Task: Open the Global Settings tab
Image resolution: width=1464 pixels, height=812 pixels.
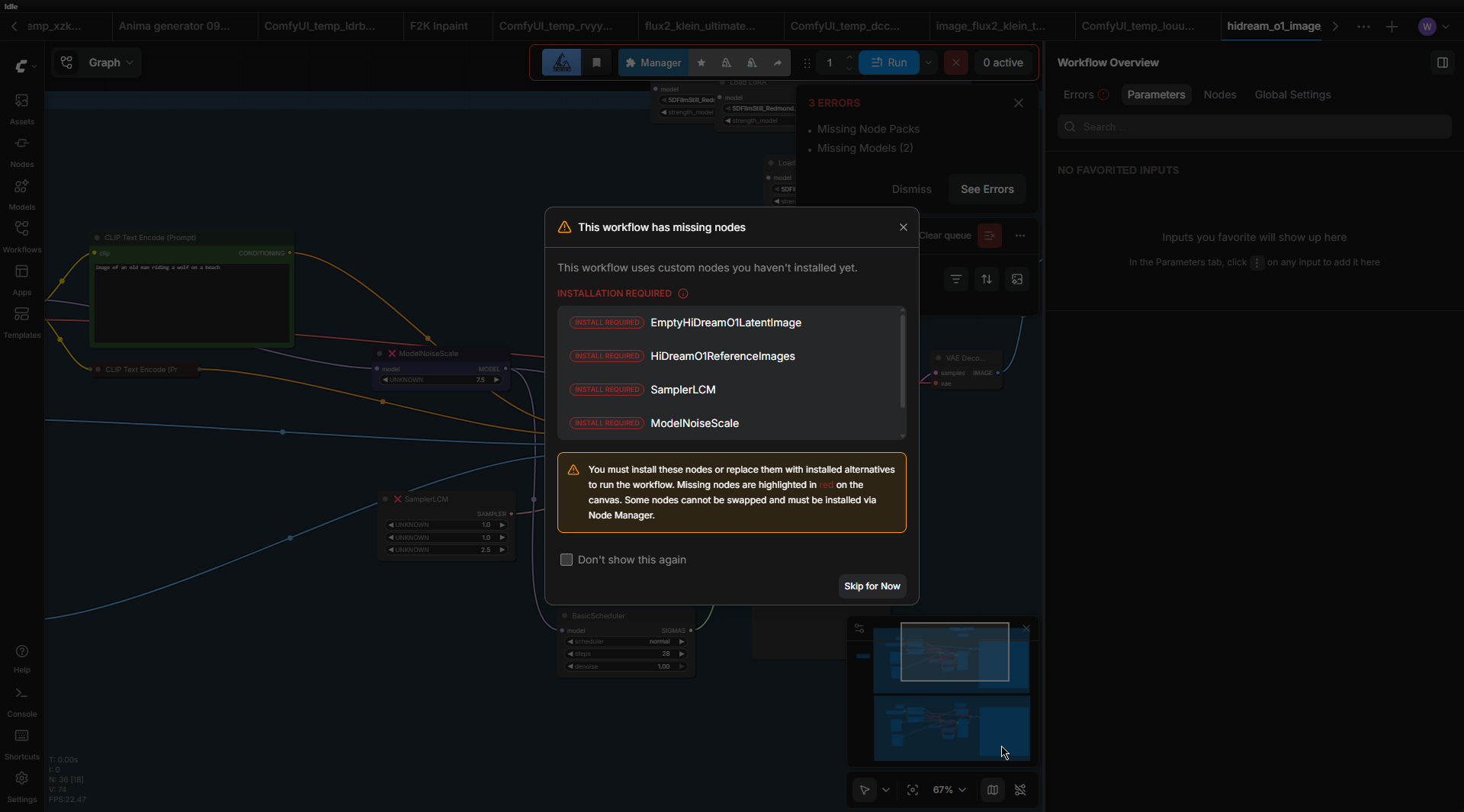Action: coord(1292,95)
